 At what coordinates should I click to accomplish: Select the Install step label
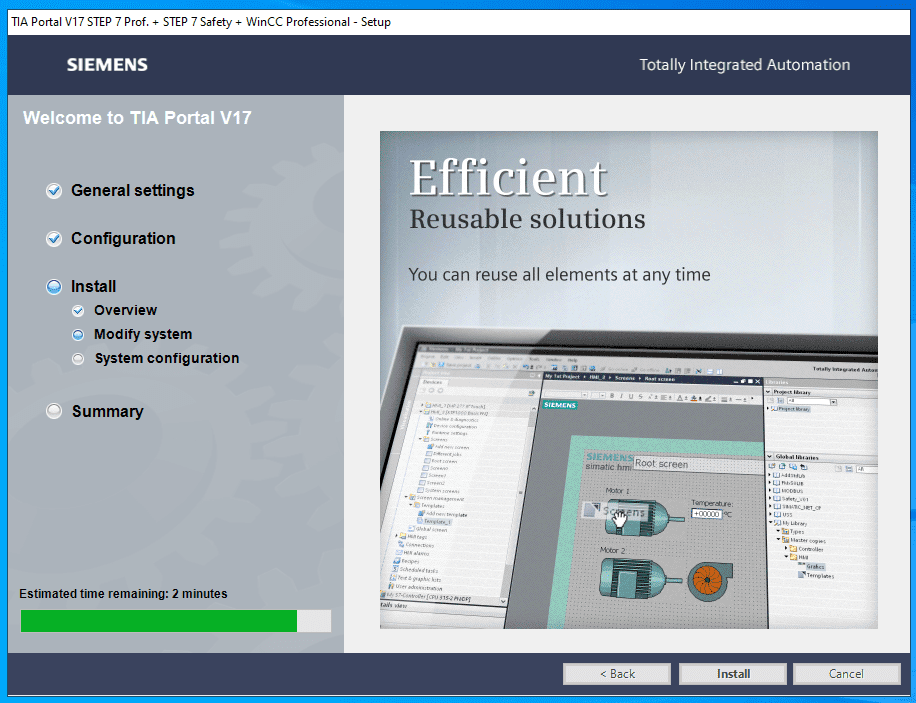93,286
